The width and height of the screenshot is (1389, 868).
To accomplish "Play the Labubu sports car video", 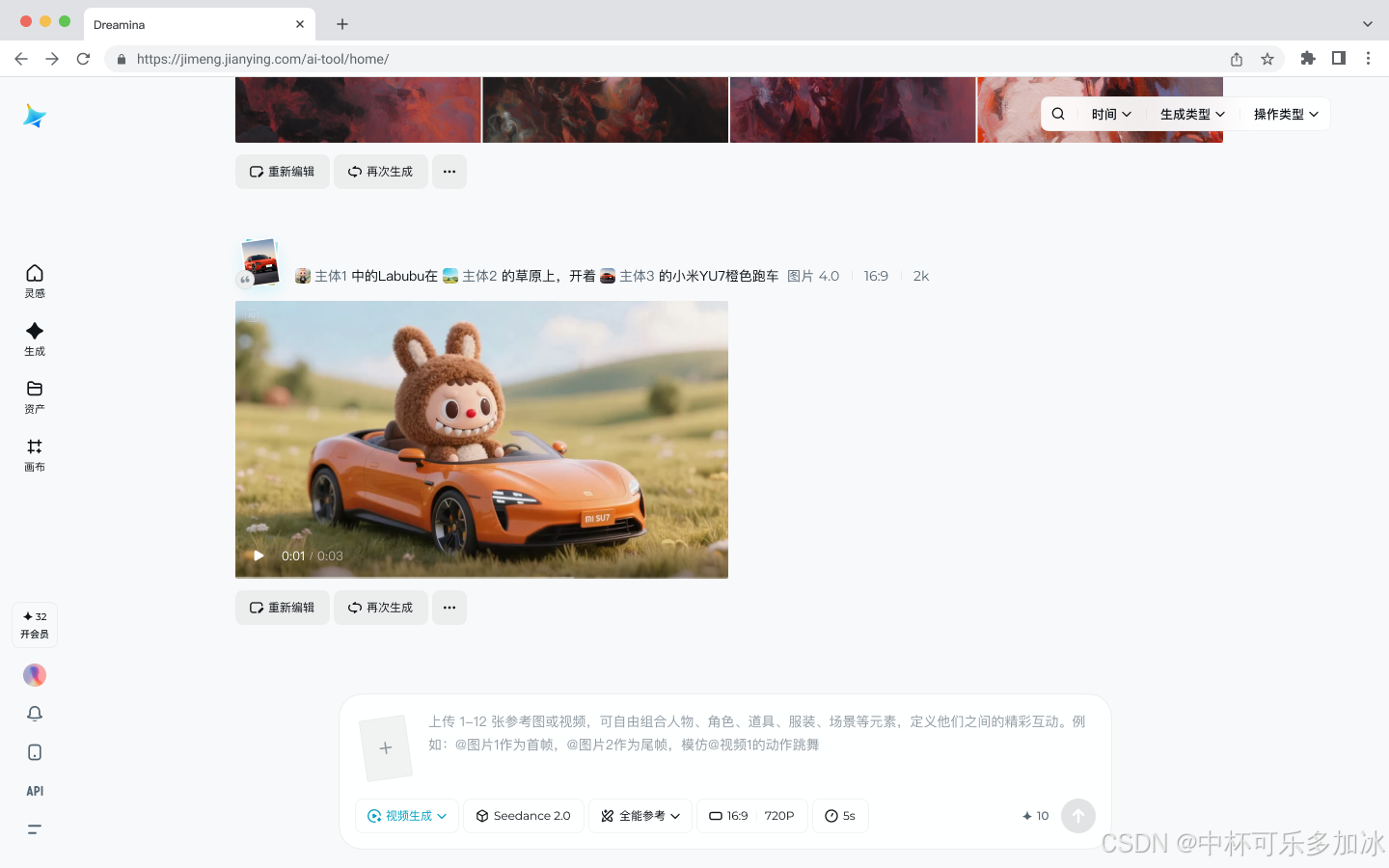I will (258, 555).
